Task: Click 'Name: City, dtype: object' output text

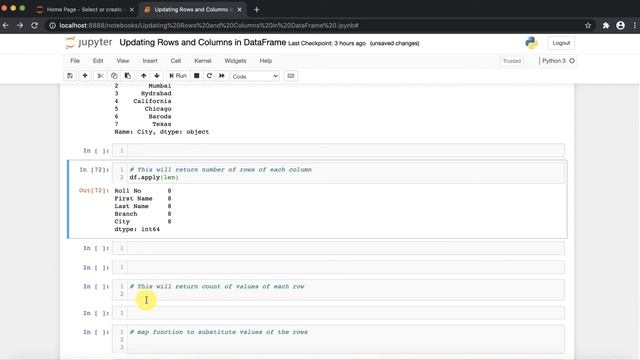Action: pyautogui.click(x=162, y=132)
